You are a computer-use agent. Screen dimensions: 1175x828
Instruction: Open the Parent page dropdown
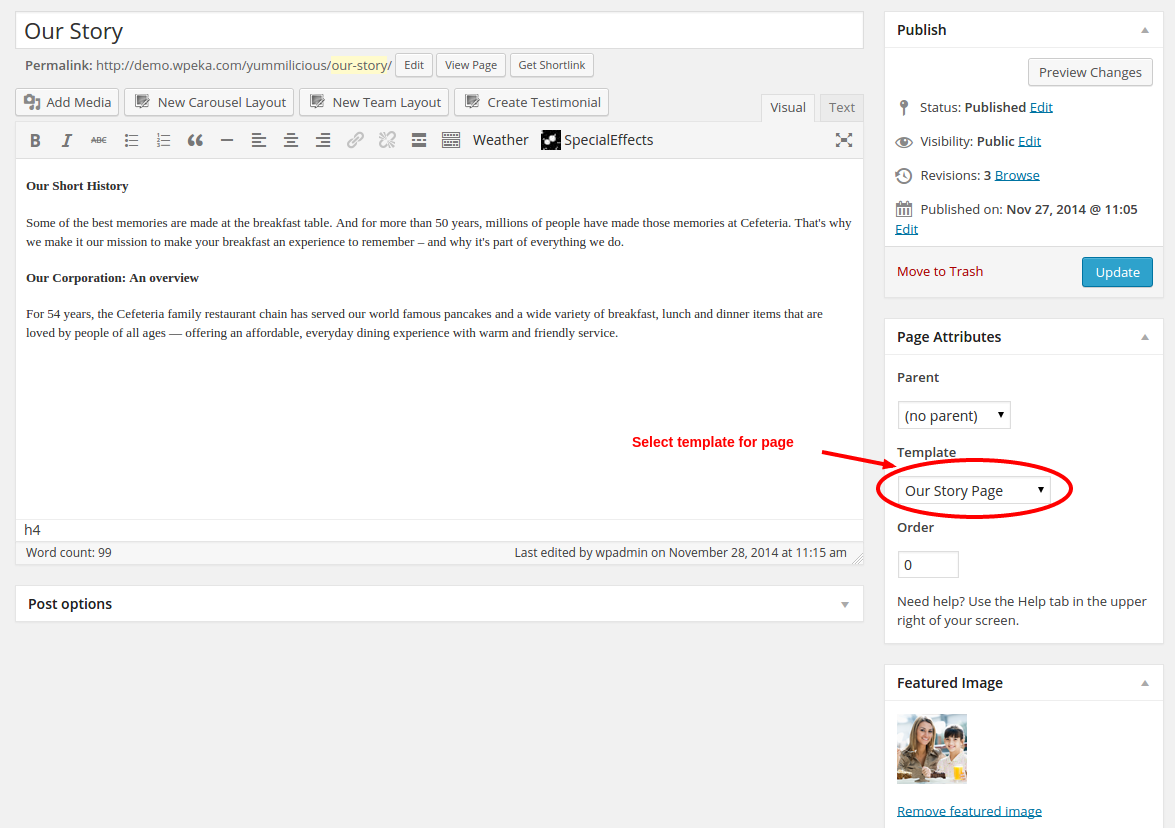[x=954, y=415]
